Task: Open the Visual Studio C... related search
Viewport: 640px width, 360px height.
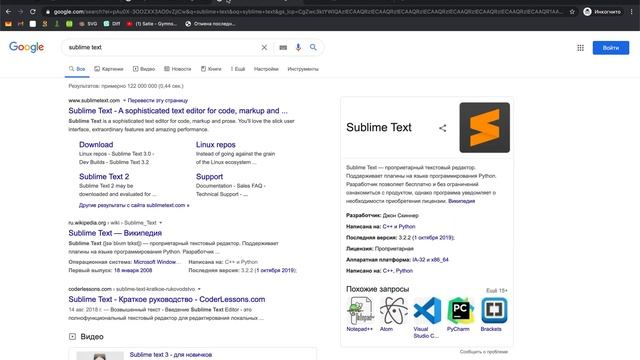Action: (427, 318)
